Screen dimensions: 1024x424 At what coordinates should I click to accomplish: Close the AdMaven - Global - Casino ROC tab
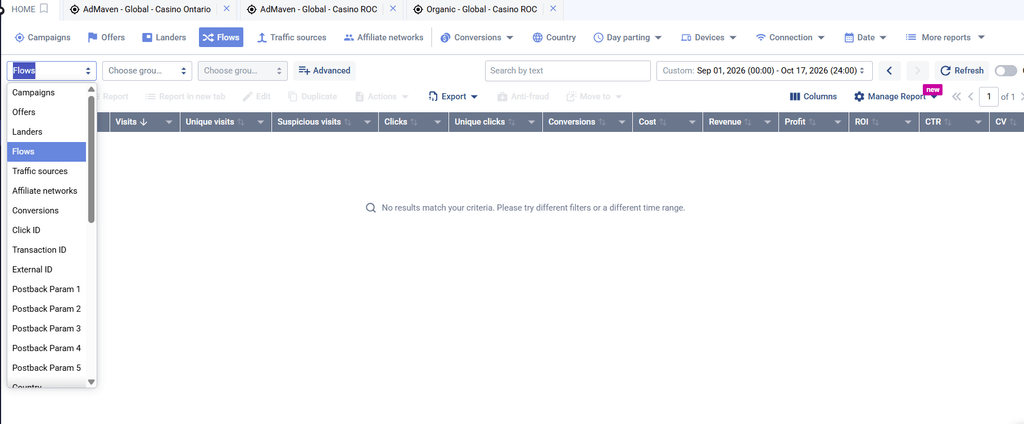click(392, 8)
